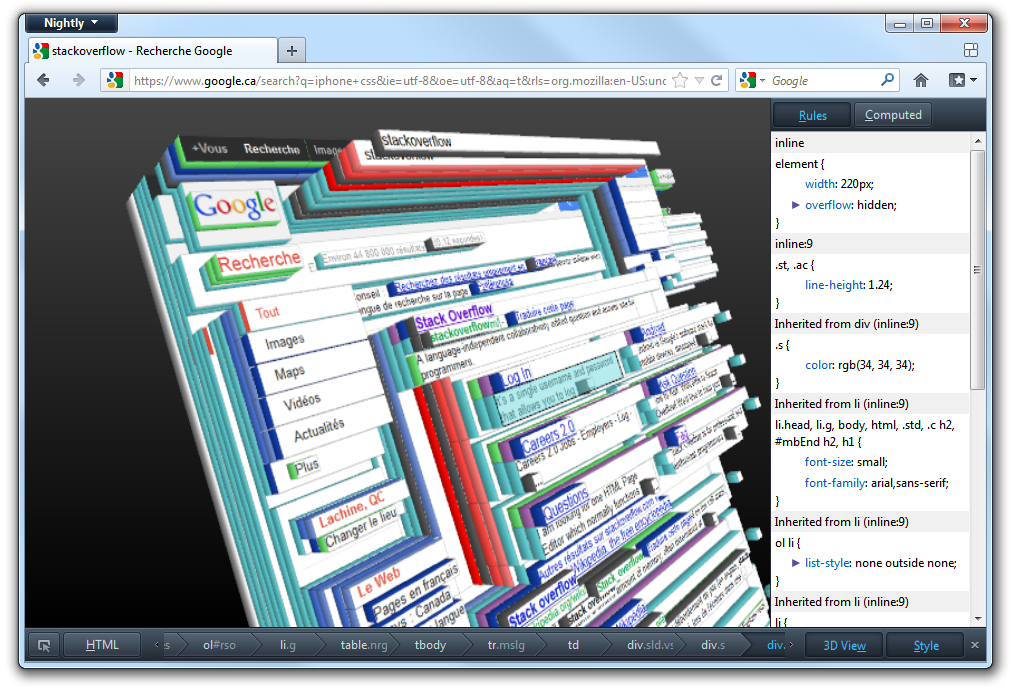The image size is (1013, 687).
Task: Click the Back navigation arrow
Action: click(44, 81)
